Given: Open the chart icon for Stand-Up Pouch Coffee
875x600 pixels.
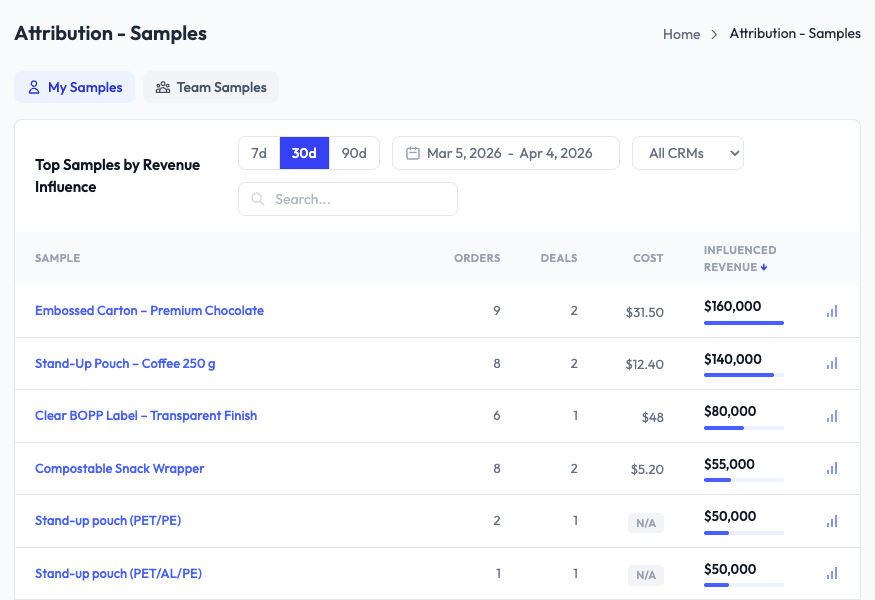Looking at the screenshot, I should click(x=831, y=363).
